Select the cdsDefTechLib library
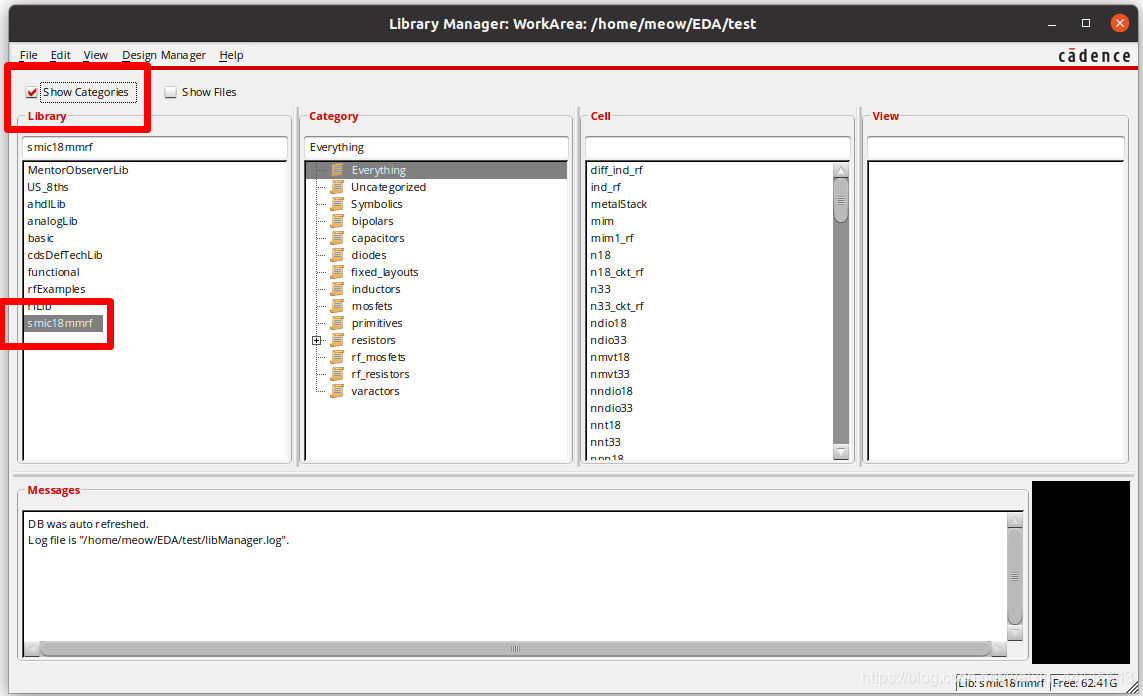This screenshot has height=696, width=1143. point(65,255)
